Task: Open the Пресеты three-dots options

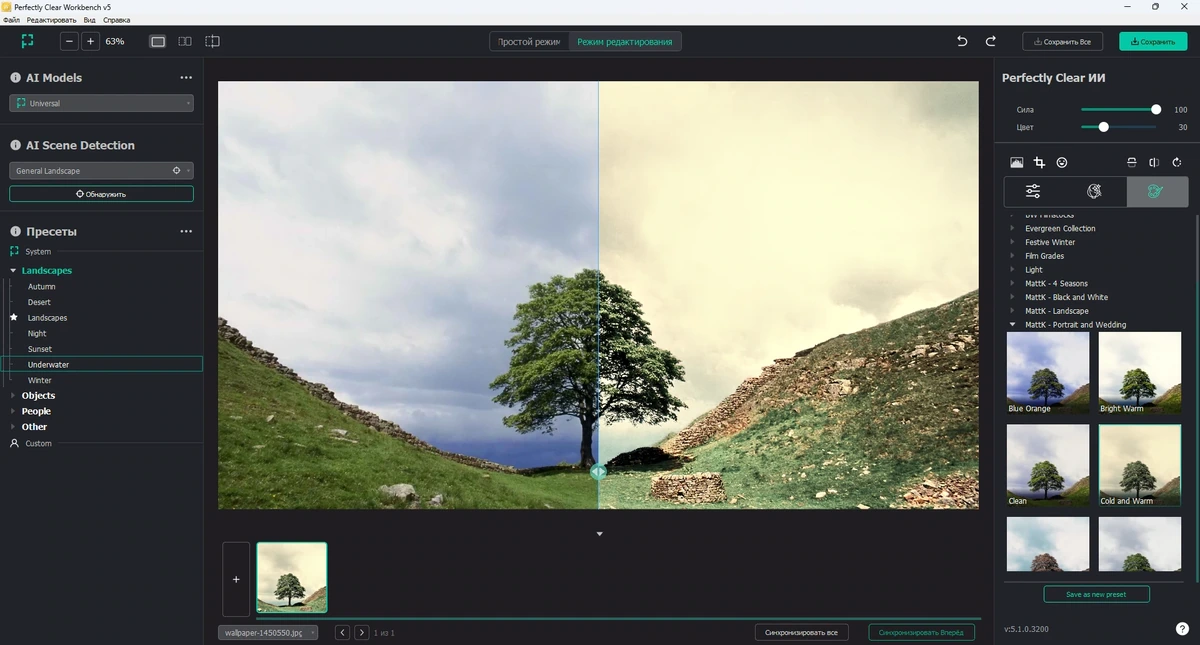Action: pyautogui.click(x=186, y=231)
